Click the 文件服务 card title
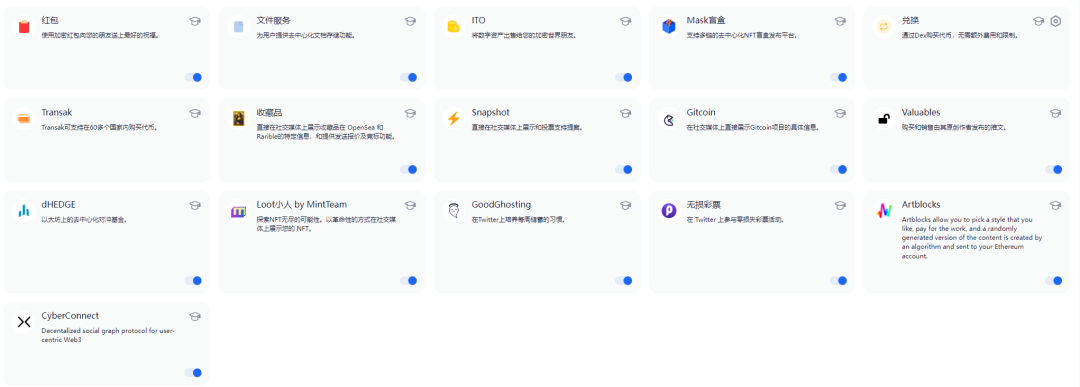 [x=269, y=21]
